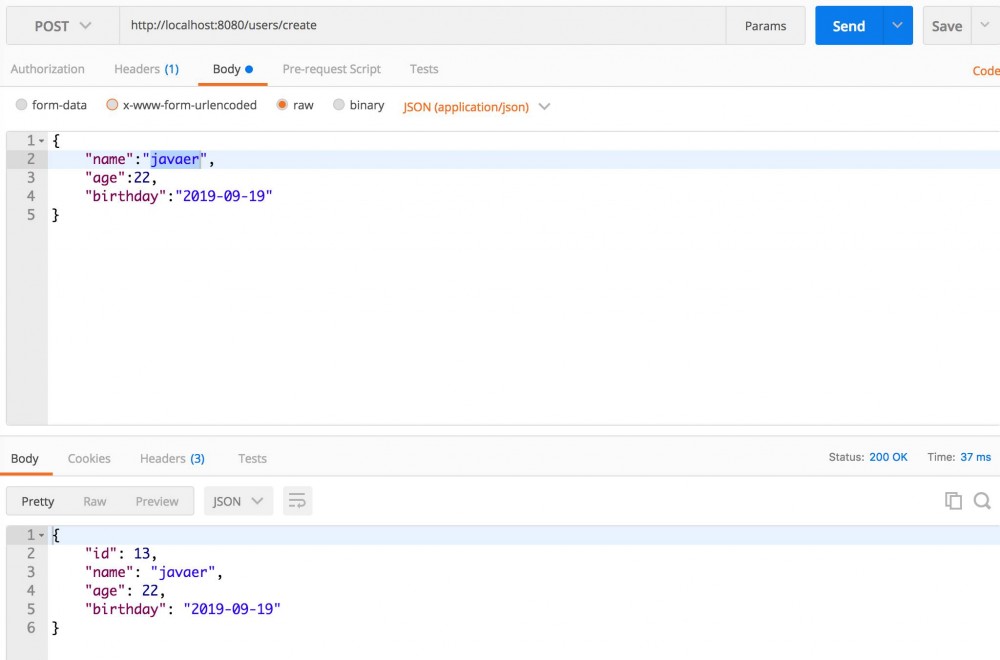Click the response birthday value line

pos(182,609)
